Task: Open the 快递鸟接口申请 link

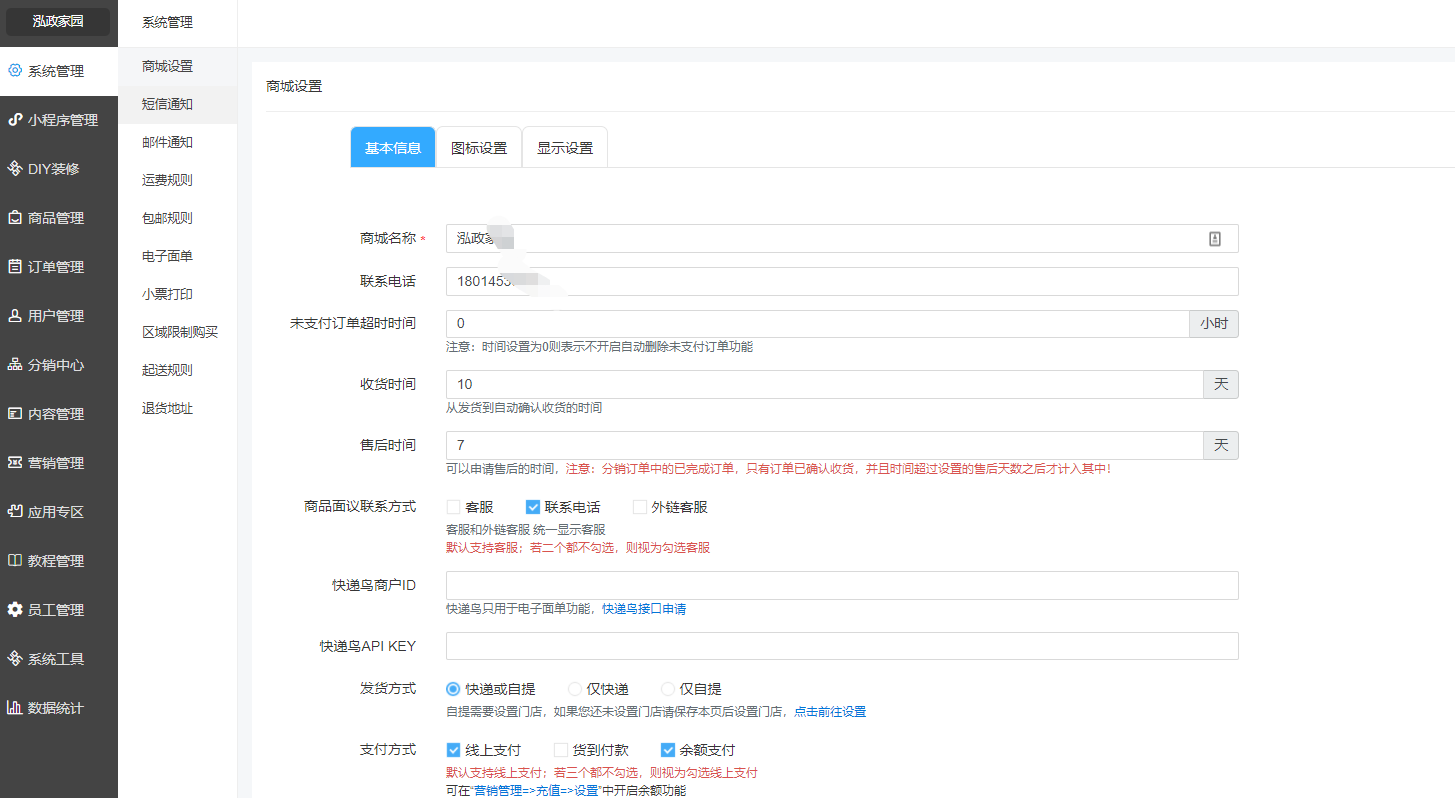Action: [643, 609]
